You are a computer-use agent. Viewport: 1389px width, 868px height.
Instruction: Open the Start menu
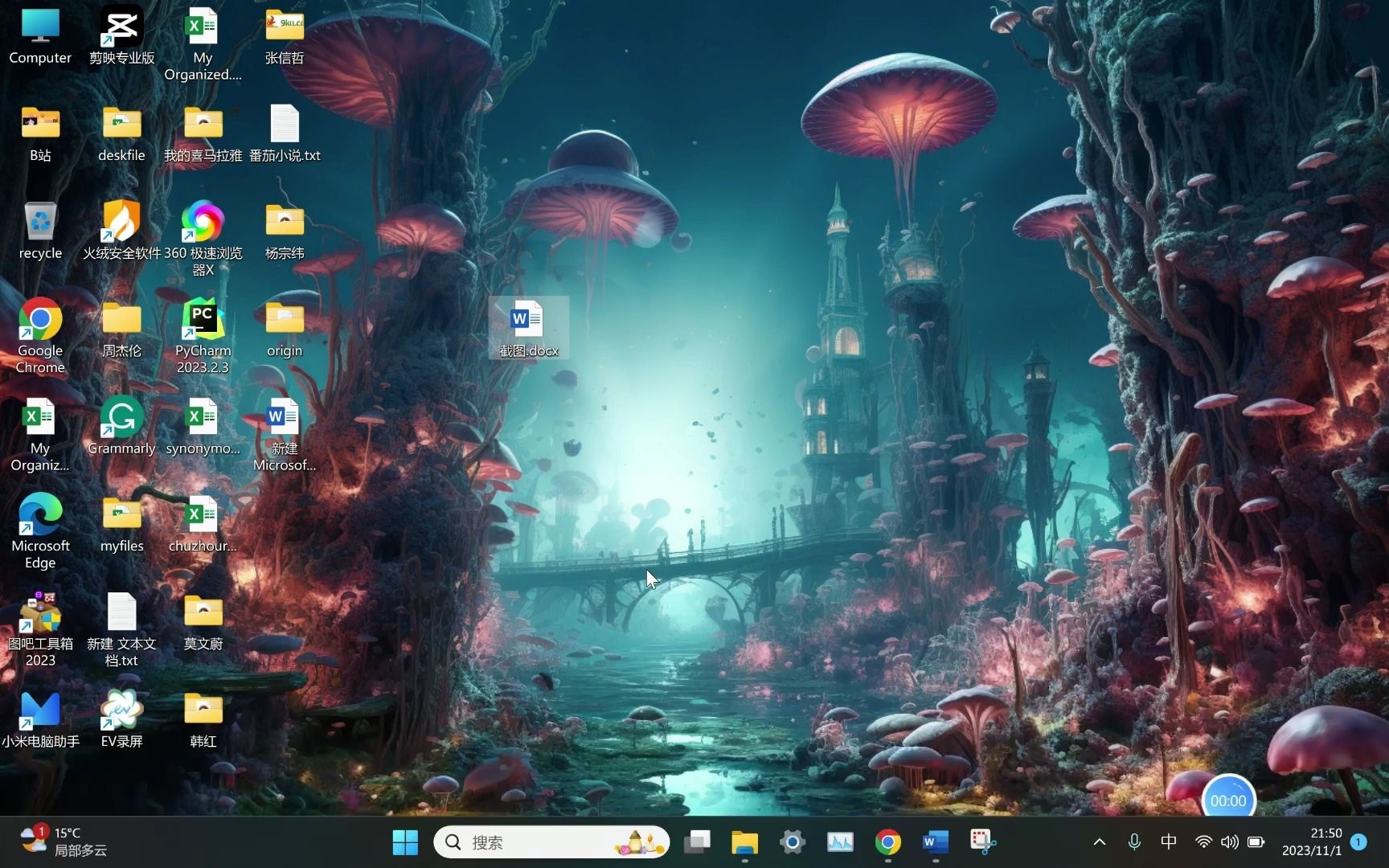pos(404,842)
